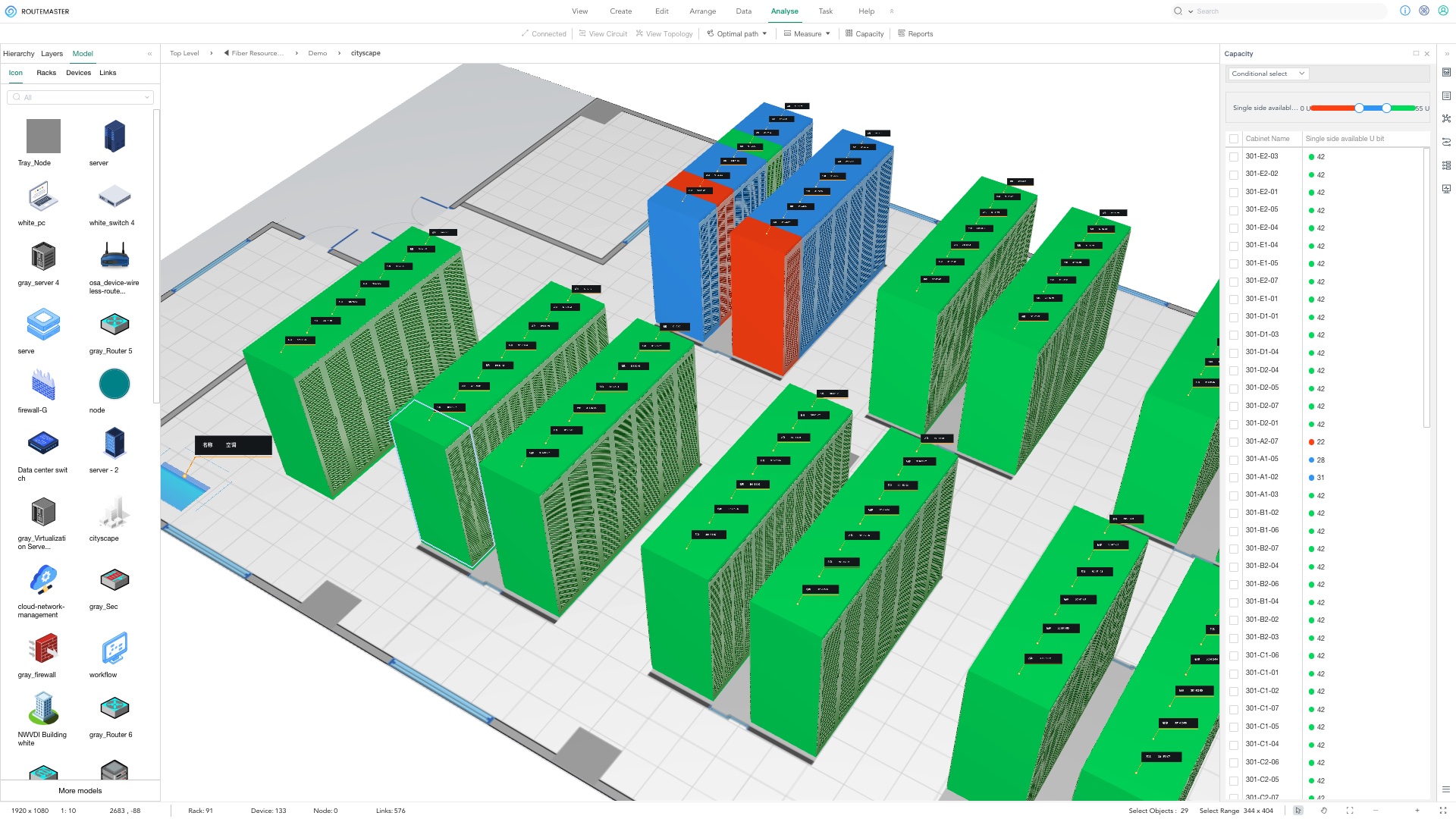Select the osa_device wireless router icon
This screenshot has height=819, width=1456.
(x=115, y=256)
